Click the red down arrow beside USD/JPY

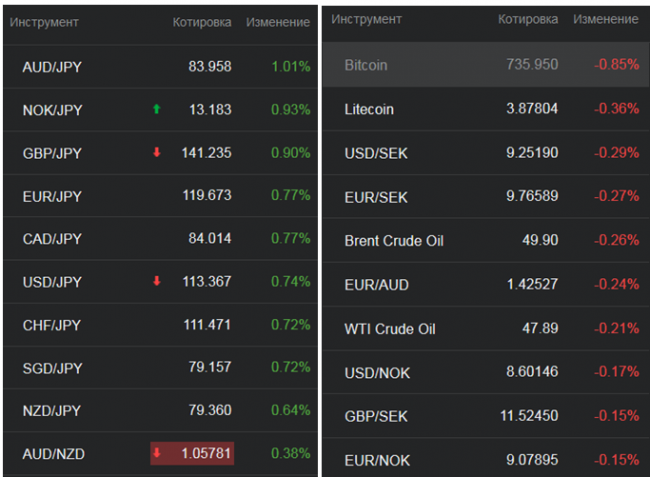(156, 281)
